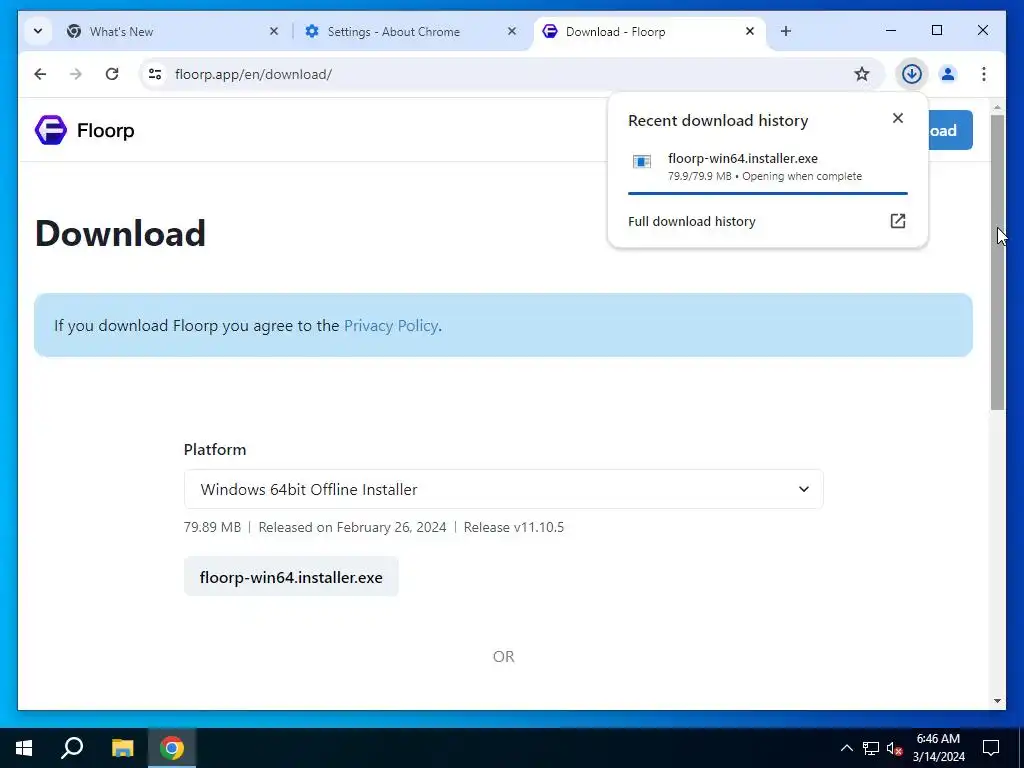Minimize the Chrome window
This screenshot has width=1024, height=768.
[891, 31]
